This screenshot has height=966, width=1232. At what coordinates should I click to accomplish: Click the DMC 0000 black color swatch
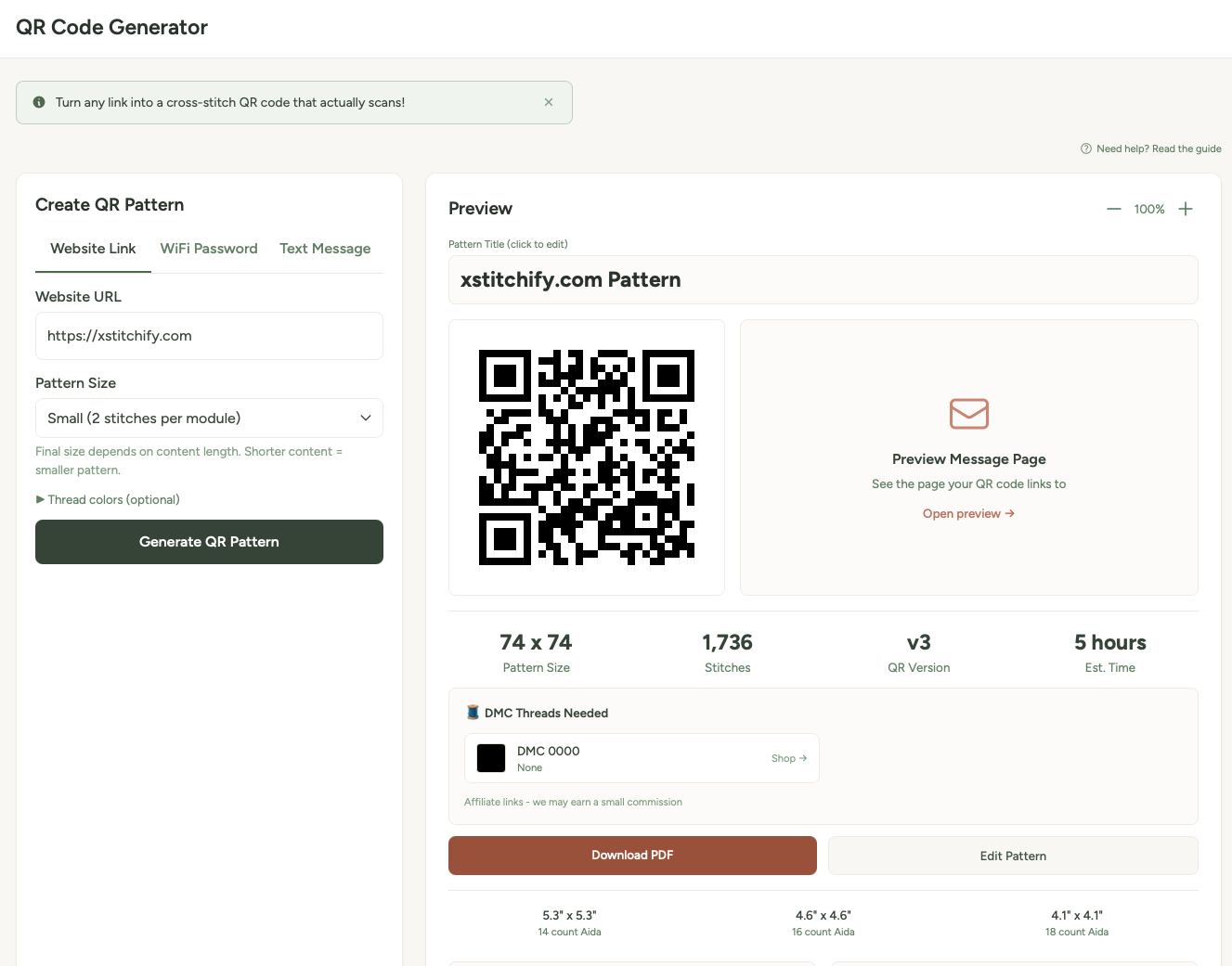click(x=491, y=758)
